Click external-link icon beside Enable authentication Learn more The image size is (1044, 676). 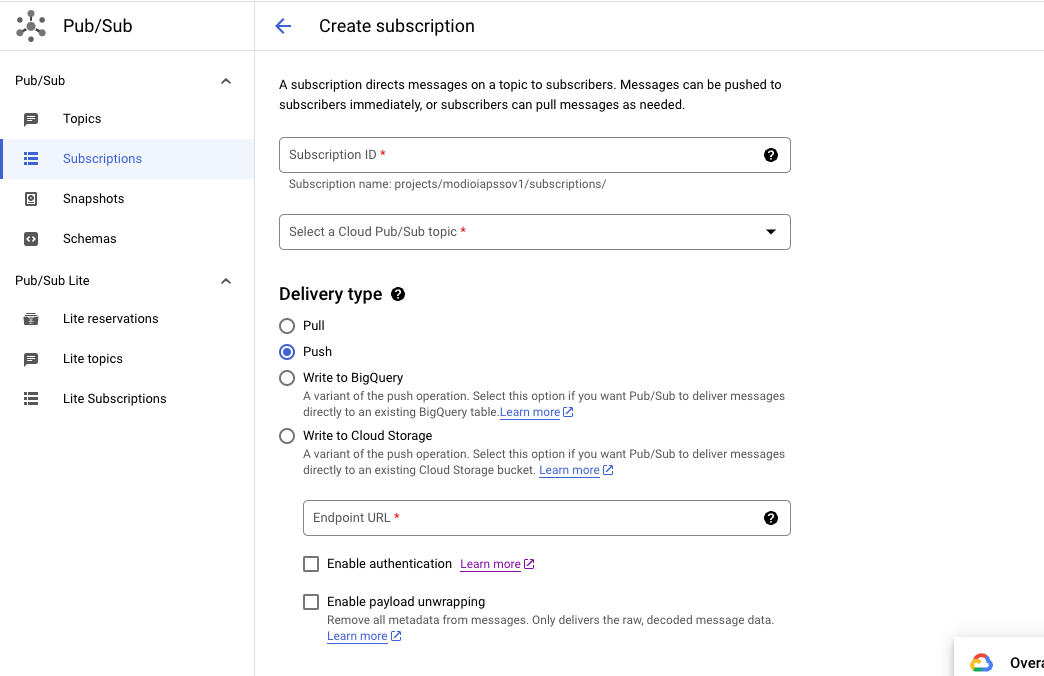[529, 564]
